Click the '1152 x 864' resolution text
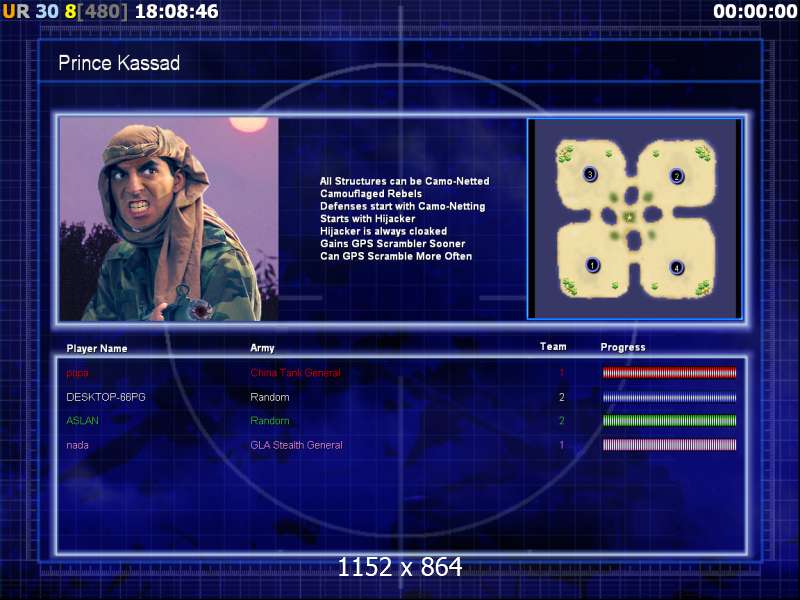The height and width of the screenshot is (600, 800). coord(400,567)
